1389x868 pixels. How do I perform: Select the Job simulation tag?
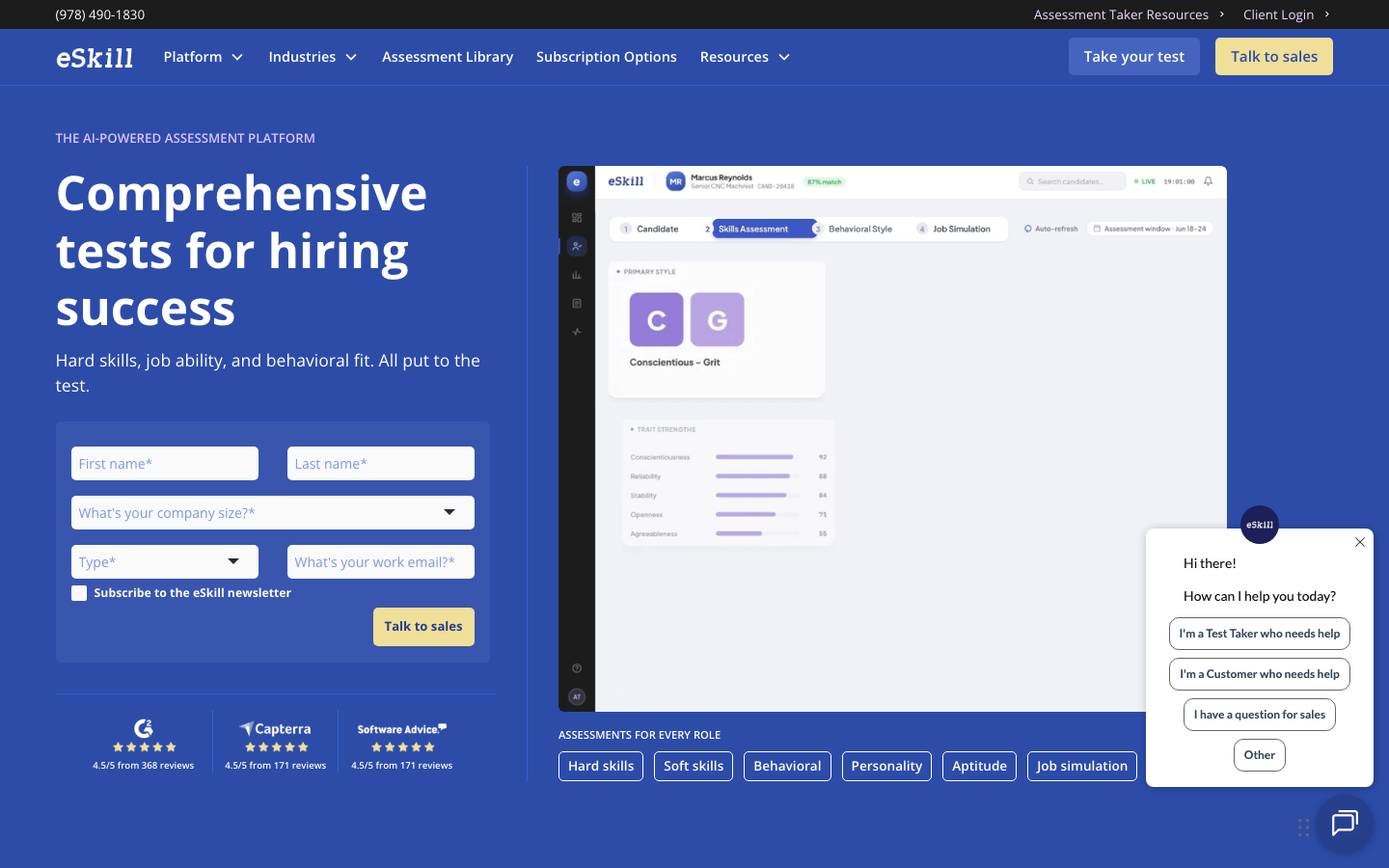point(1082,766)
